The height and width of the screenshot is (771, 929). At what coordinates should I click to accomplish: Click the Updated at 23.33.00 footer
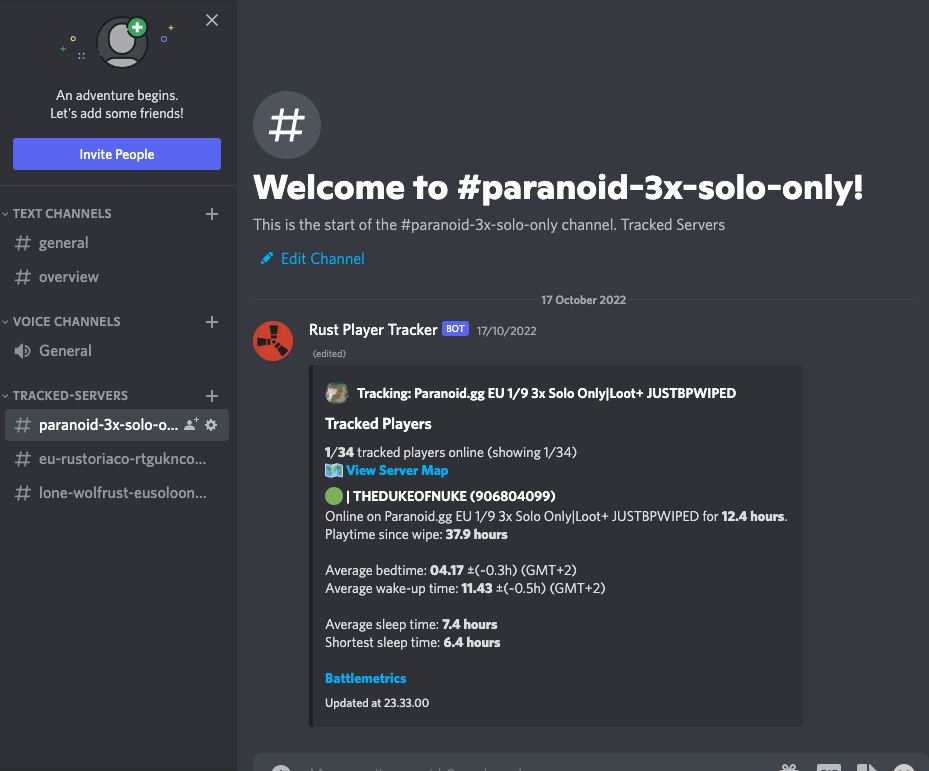377,703
